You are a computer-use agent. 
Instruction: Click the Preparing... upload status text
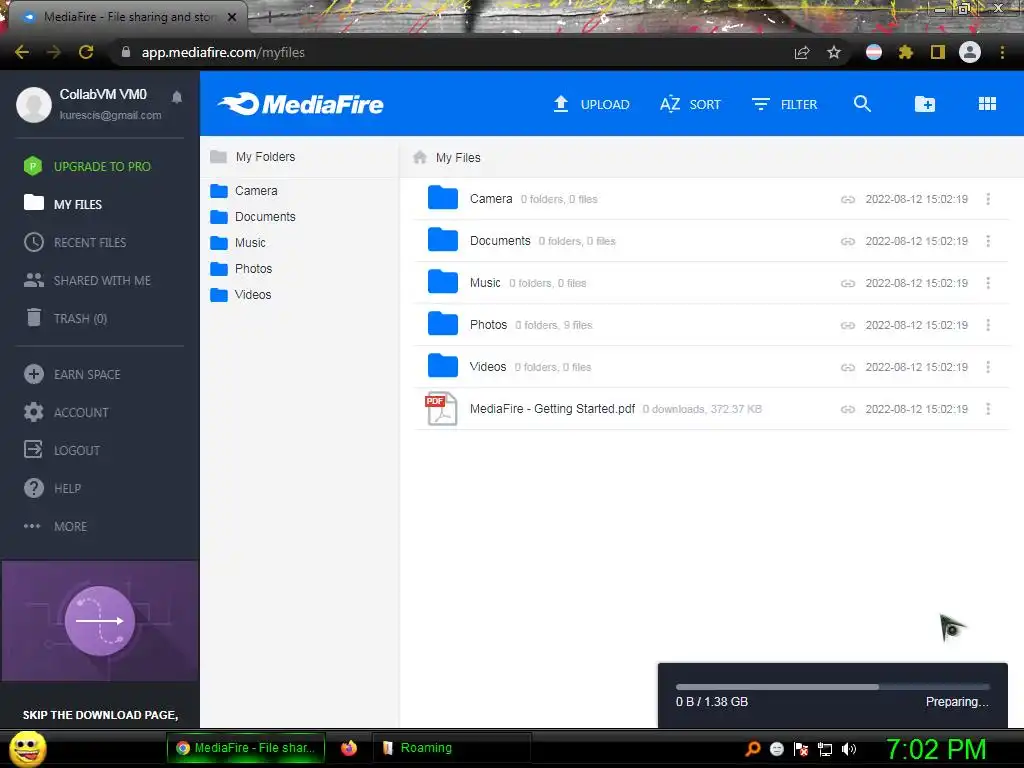click(957, 702)
